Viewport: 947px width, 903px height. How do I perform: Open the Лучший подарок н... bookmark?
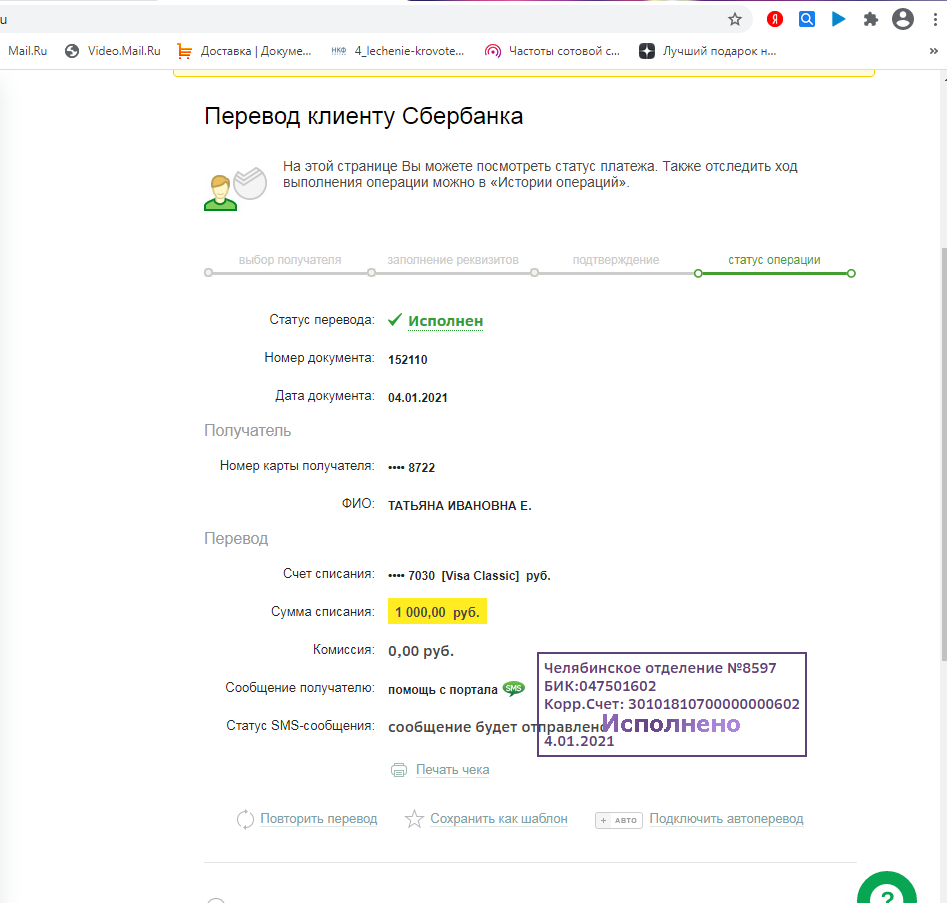[707, 51]
